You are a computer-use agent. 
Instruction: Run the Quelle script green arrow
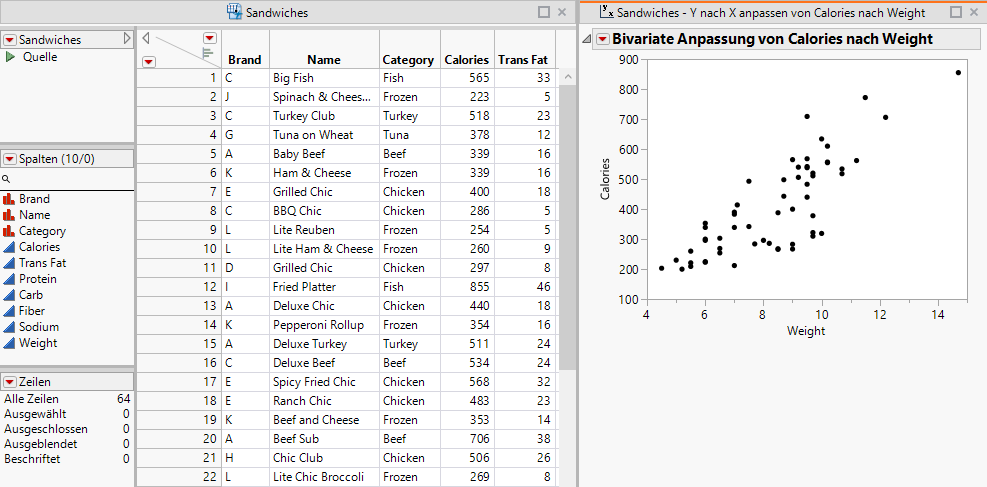click(x=10, y=57)
